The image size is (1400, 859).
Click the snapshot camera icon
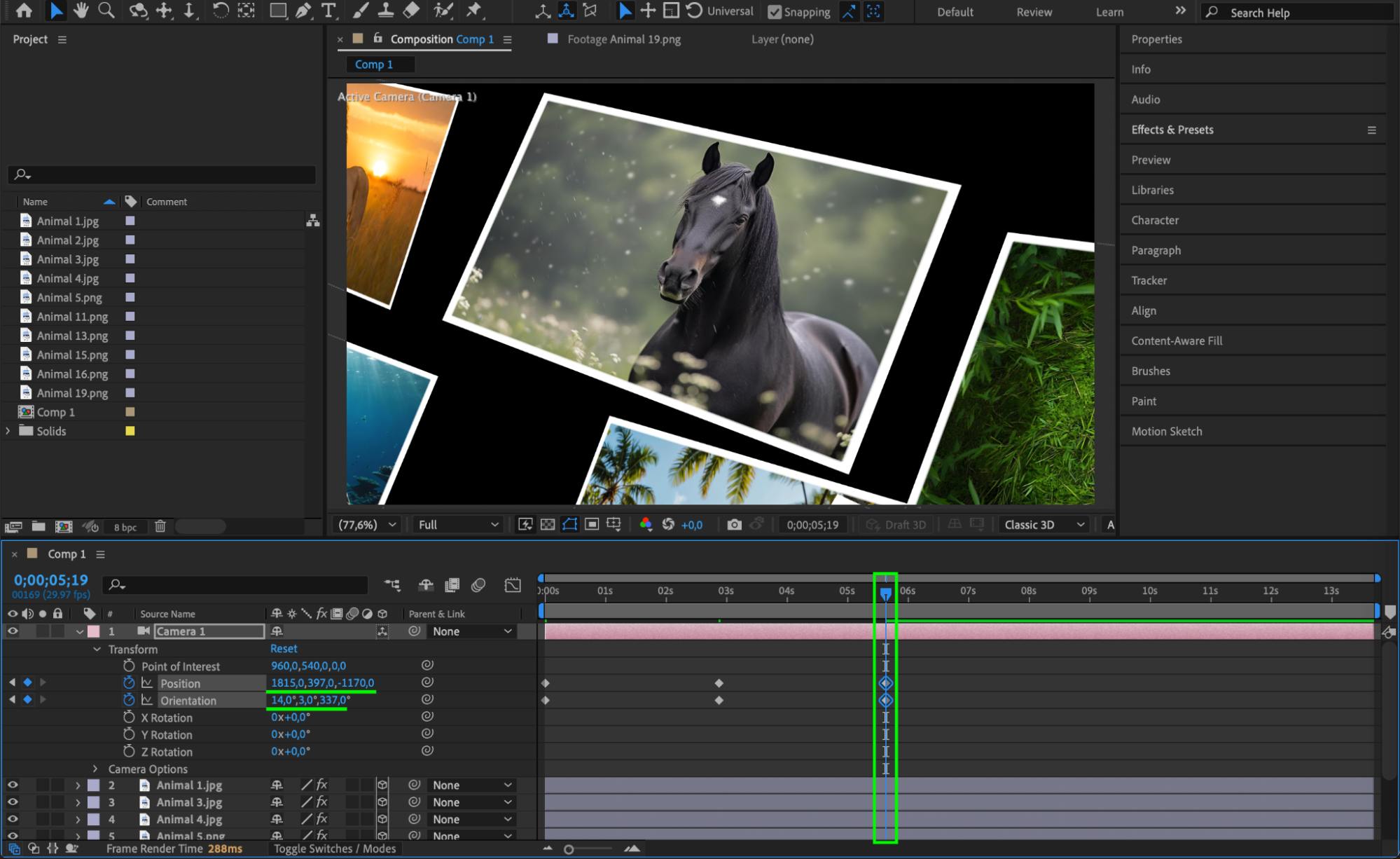pos(734,525)
